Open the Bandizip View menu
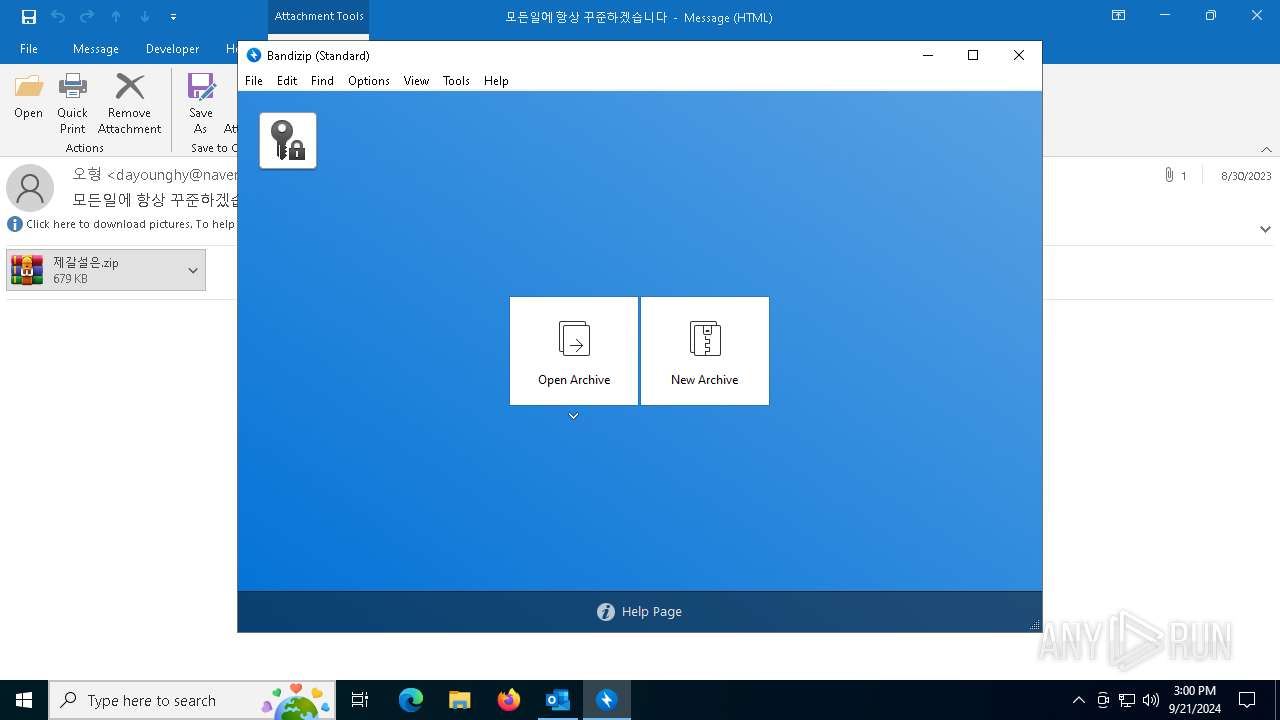The height and width of the screenshot is (720, 1280). (x=416, y=81)
